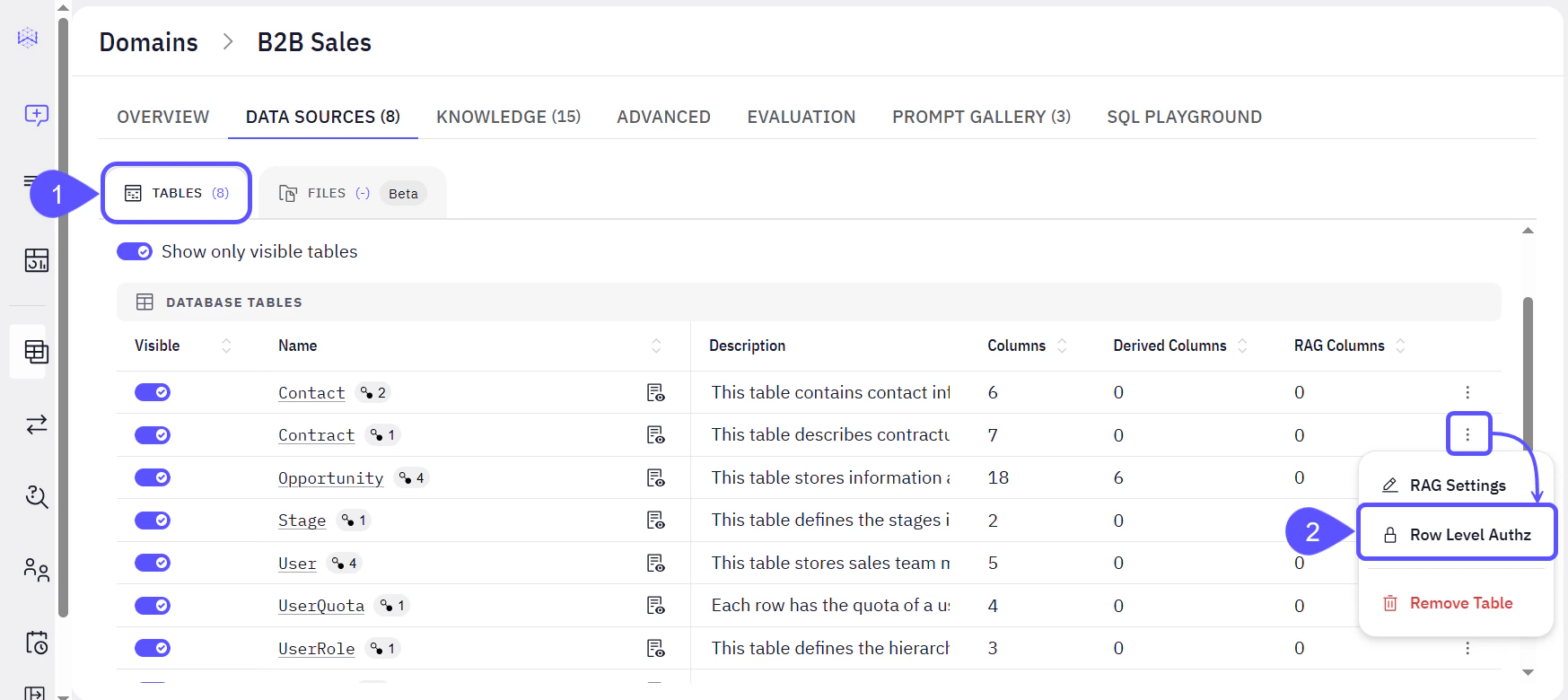The width and height of the screenshot is (1568, 700).
Task: Click relationship badge 4 beside Opportunity
Action: pos(411,477)
